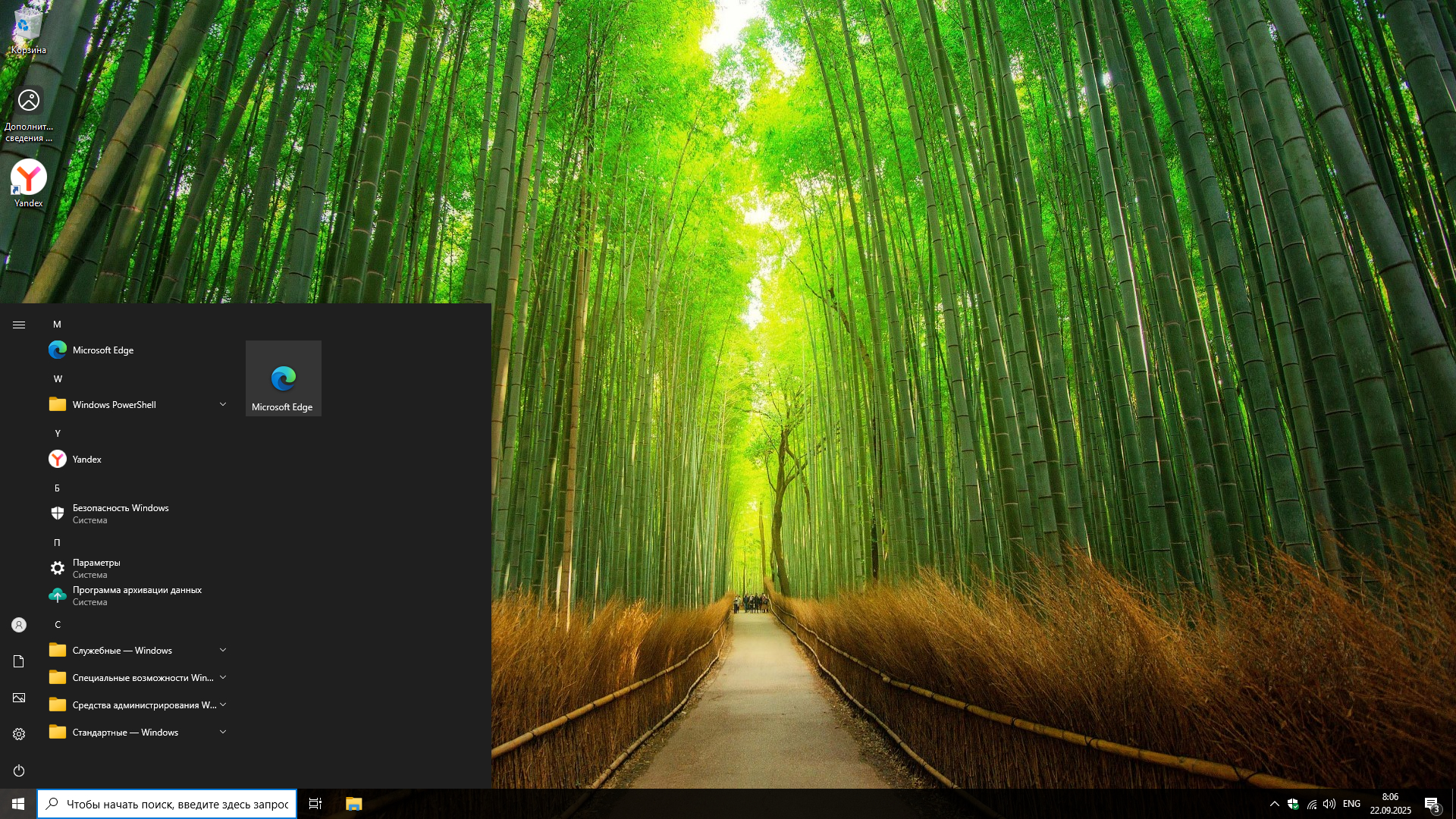Launch Yandex from the app list
Screen dimensions: 1456x819
click(87, 460)
